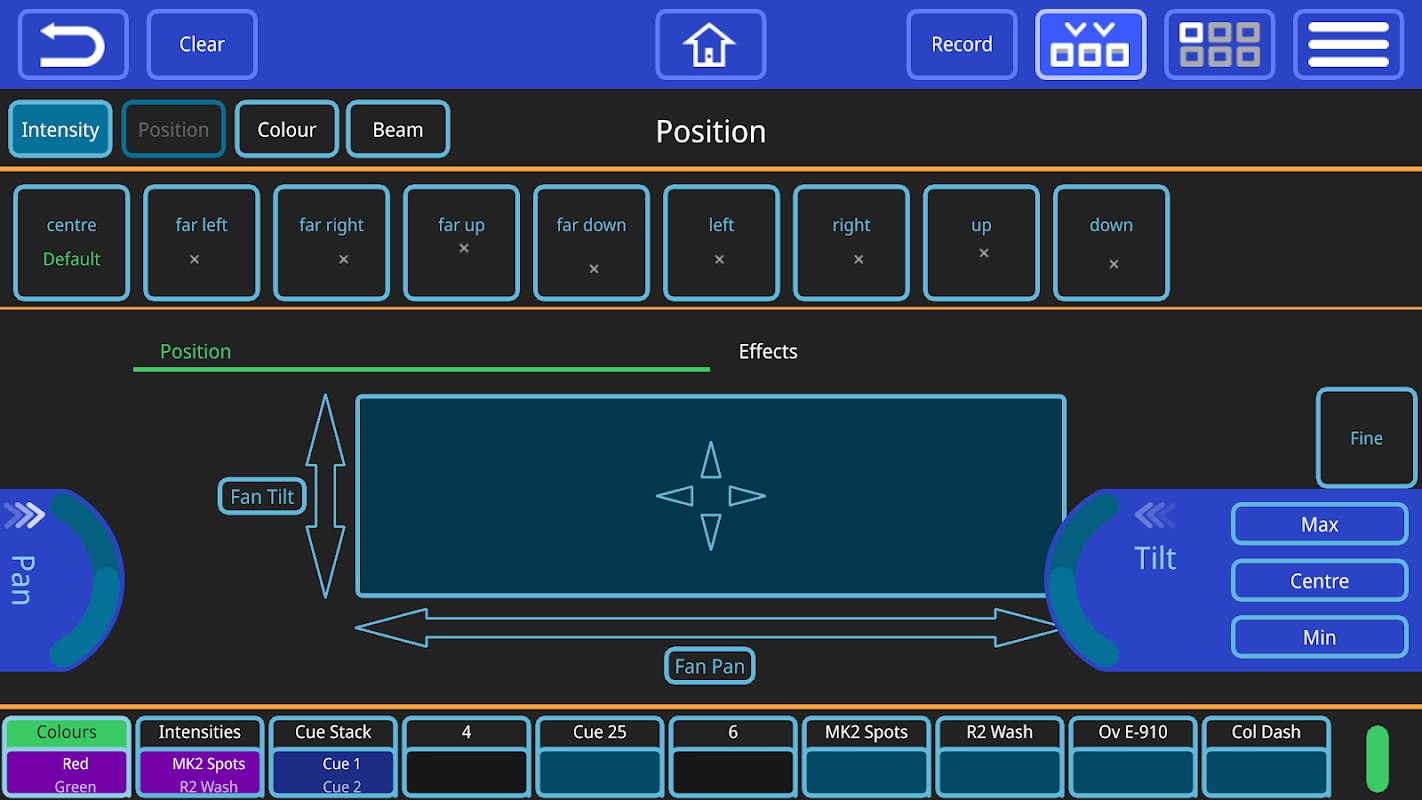Switch to the Position attribute tab
This screenshot has height=800, width=1422.
(x=173, y=129)
